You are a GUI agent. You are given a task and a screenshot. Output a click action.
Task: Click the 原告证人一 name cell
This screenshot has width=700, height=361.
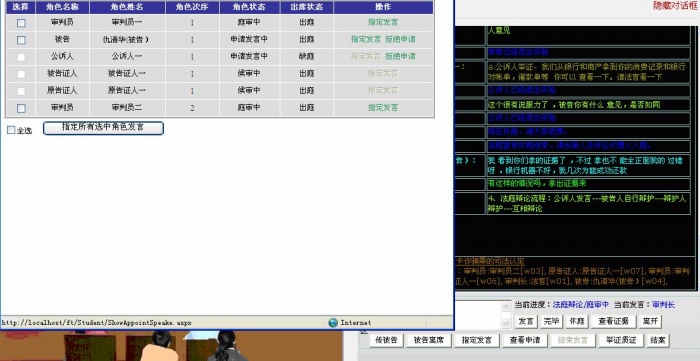point(127,91)
